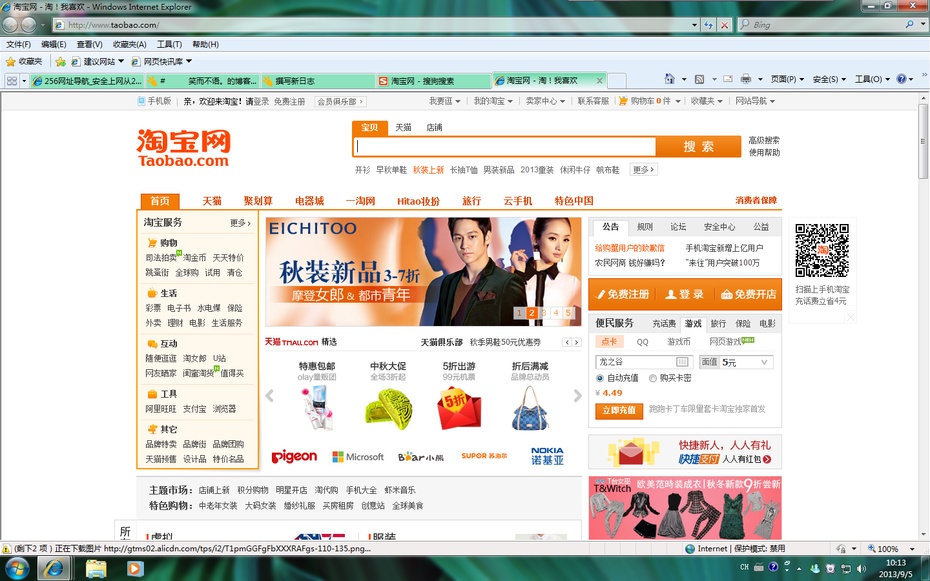Open the Windows Start orb

16,569
